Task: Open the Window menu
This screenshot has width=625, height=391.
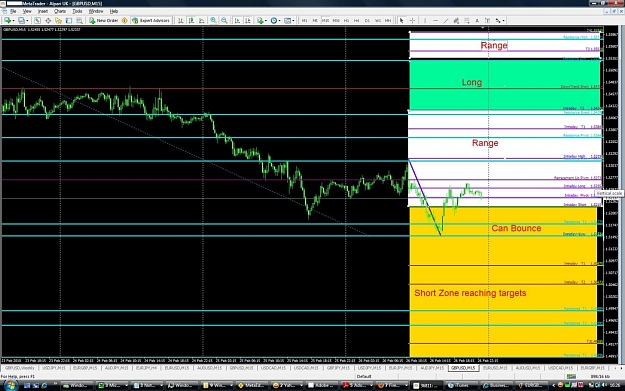Action: tap(96, 11)
